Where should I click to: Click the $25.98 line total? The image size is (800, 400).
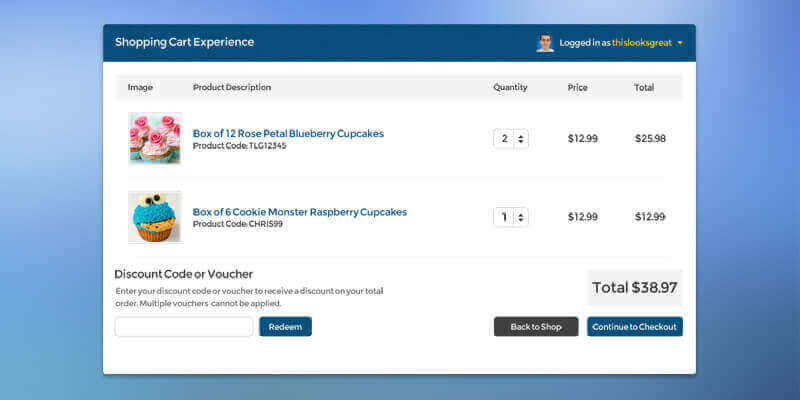point(650,139)
